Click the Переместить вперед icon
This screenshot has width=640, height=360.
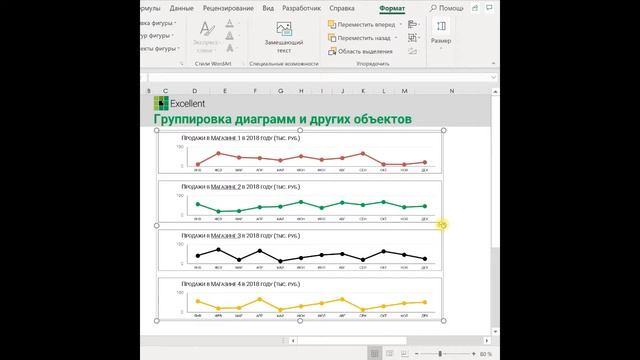click(332, 24)
